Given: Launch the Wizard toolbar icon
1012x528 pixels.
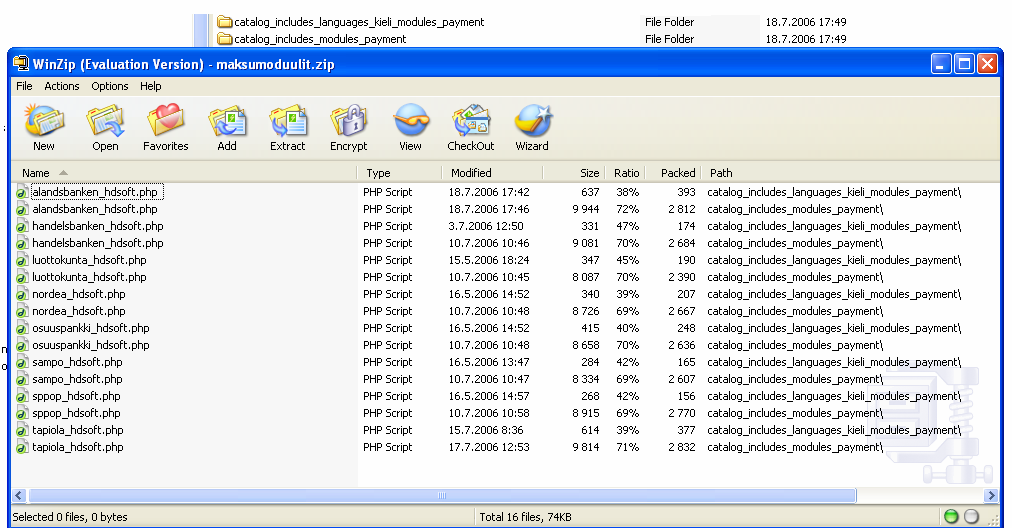Looking at the screenshot, I should pos(532,121).
